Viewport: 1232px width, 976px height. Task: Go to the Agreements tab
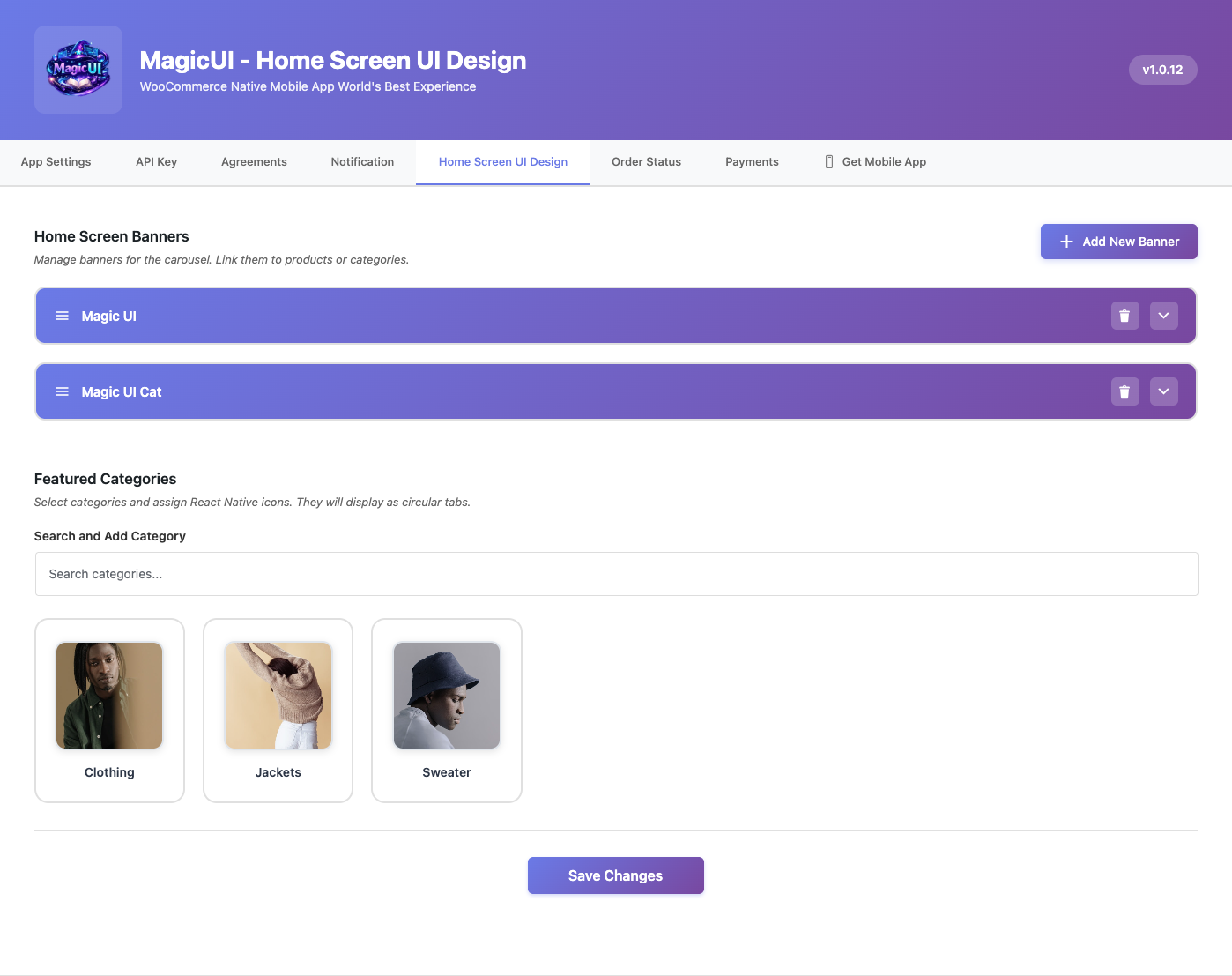pyautogui.click(x=254, y=162)
